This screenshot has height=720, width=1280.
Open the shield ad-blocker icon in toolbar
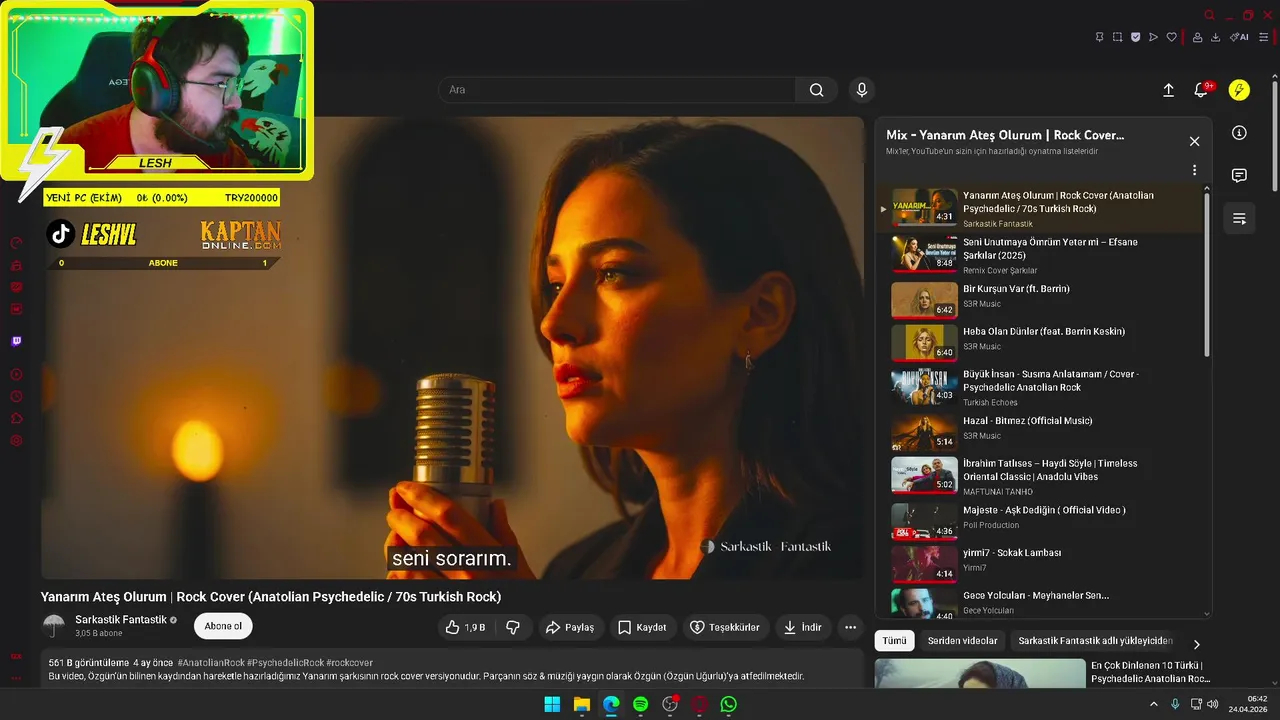(1135, 37)
